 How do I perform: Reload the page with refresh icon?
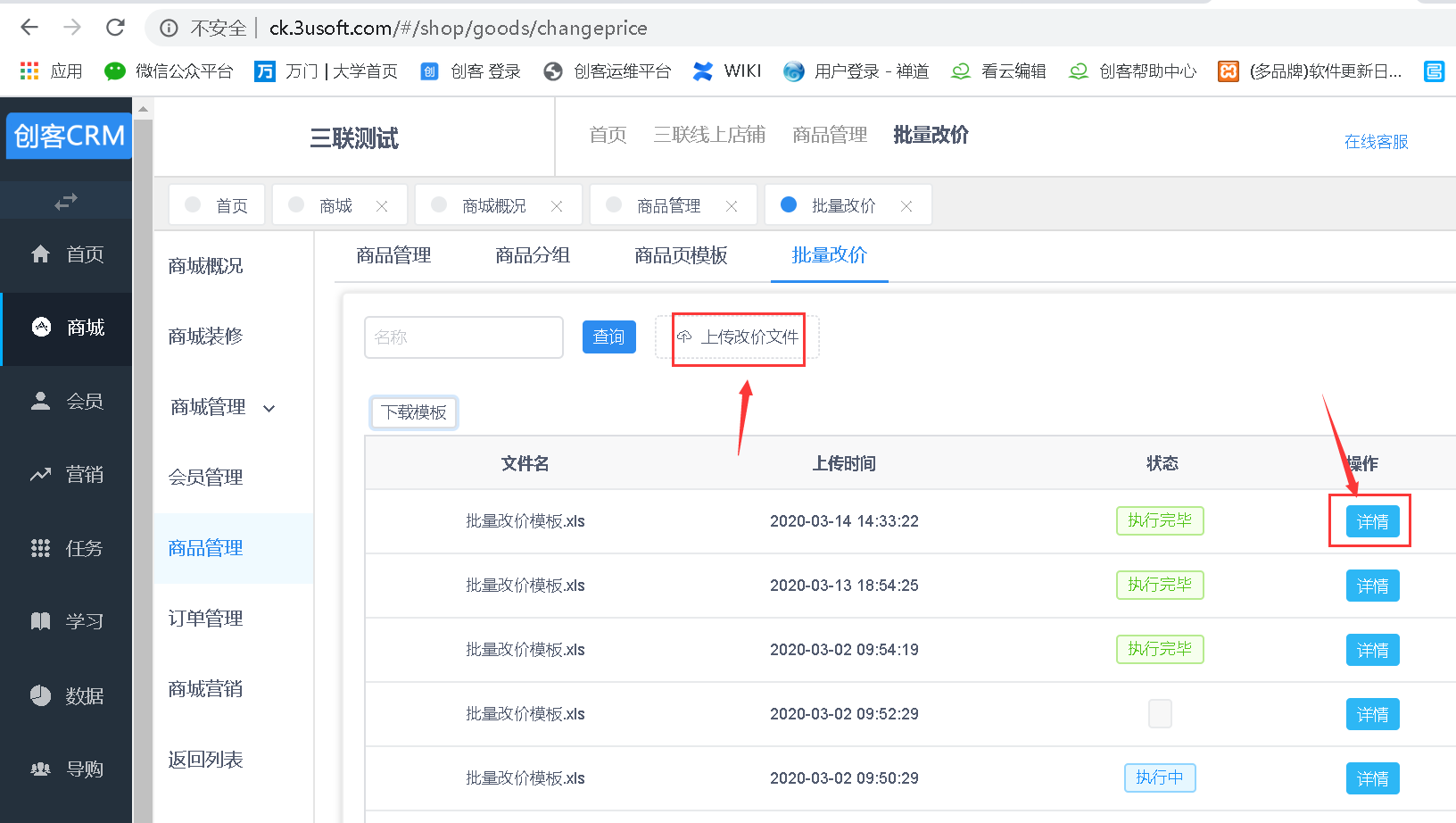(115, 28)
